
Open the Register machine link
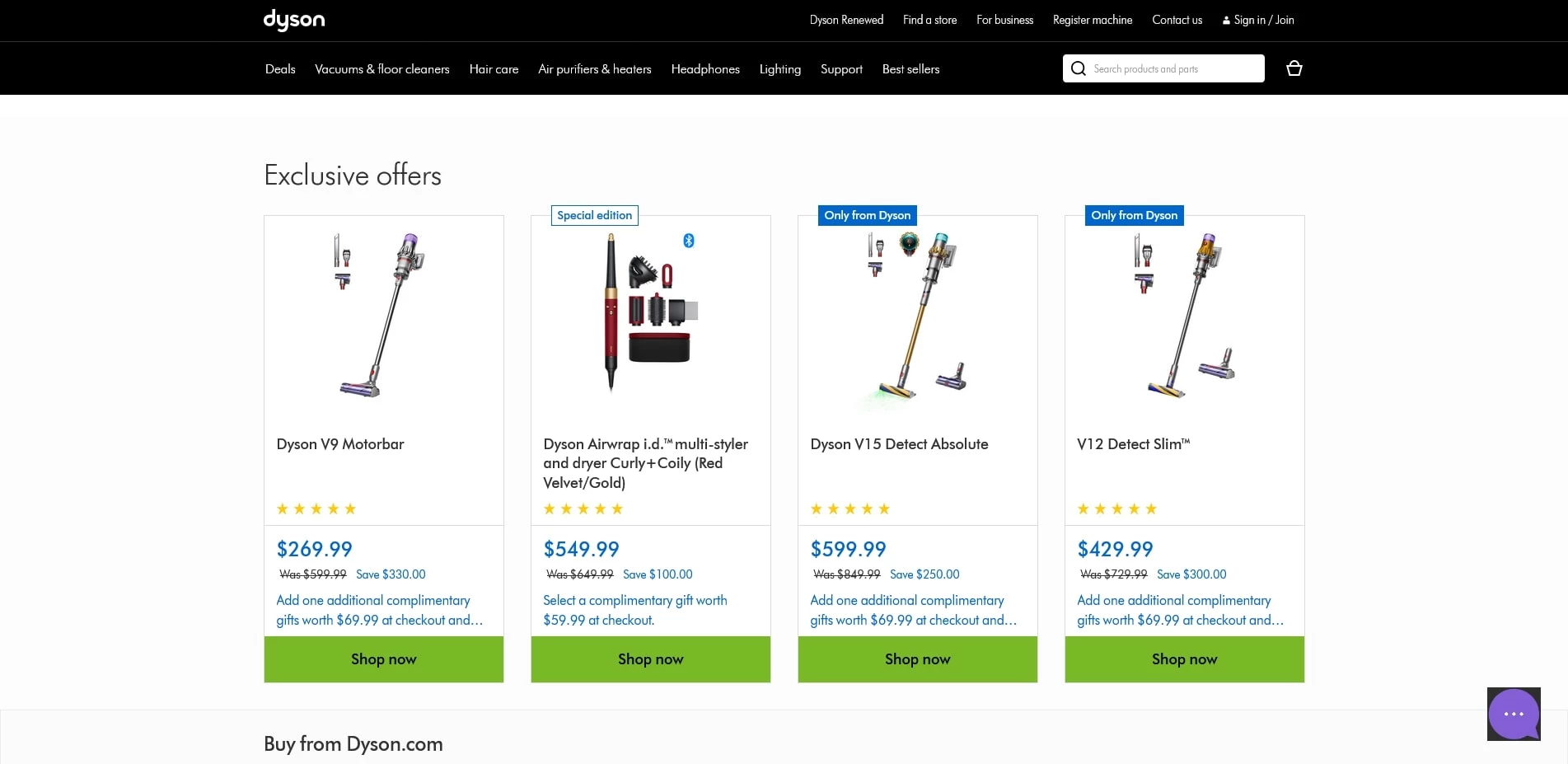1092,20
